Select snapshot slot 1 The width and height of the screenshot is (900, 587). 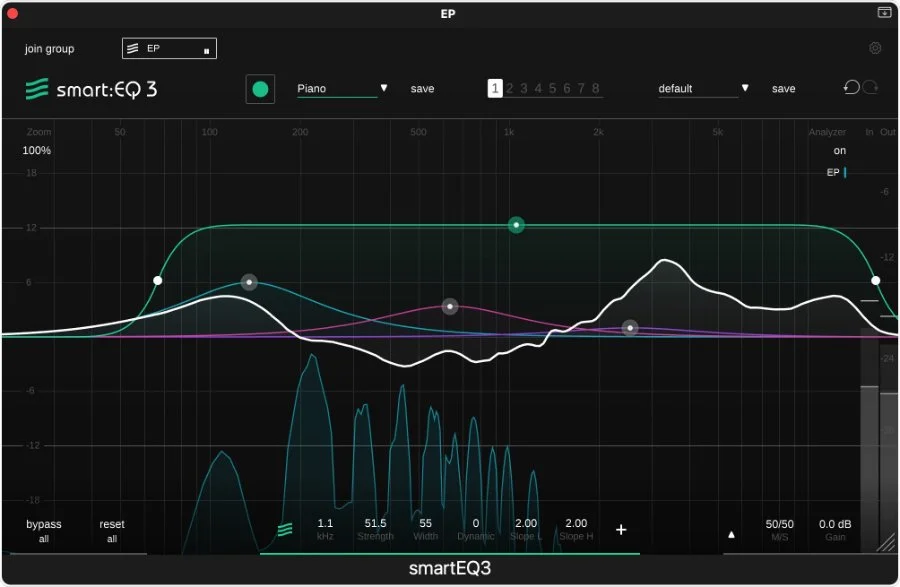pos(494,88)
